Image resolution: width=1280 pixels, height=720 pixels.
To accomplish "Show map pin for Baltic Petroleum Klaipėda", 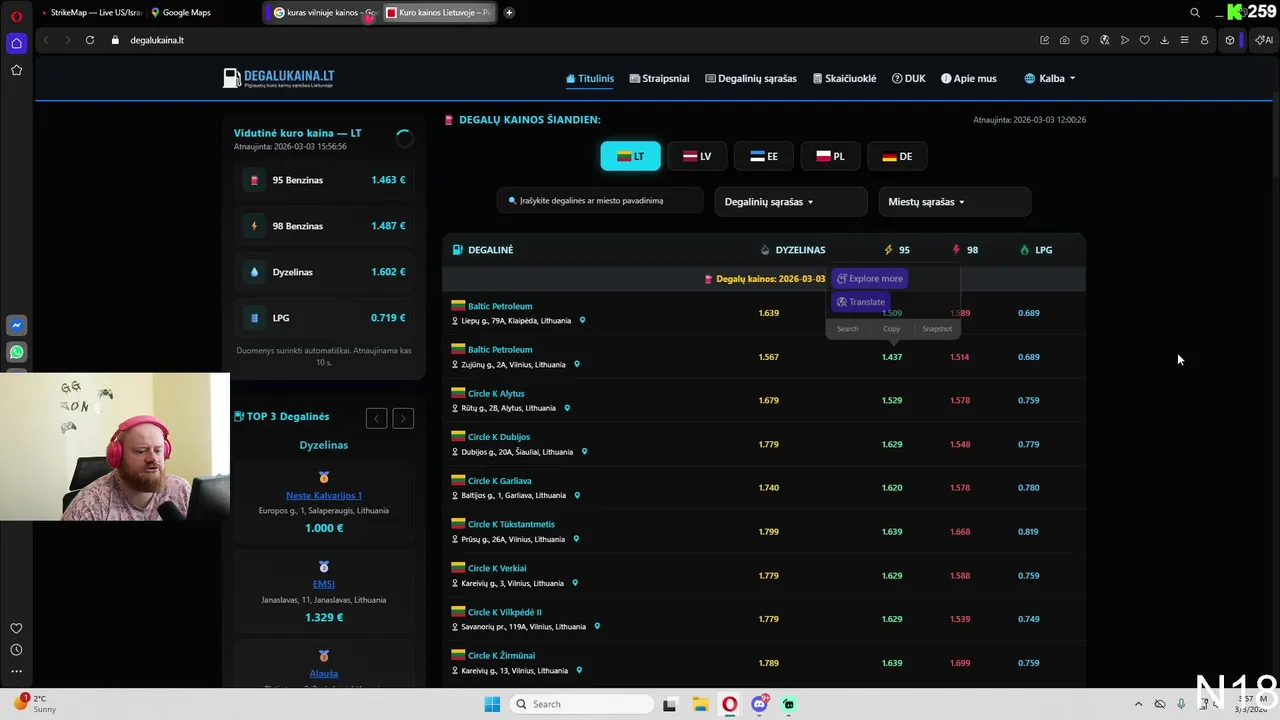I will click(582, 321).
